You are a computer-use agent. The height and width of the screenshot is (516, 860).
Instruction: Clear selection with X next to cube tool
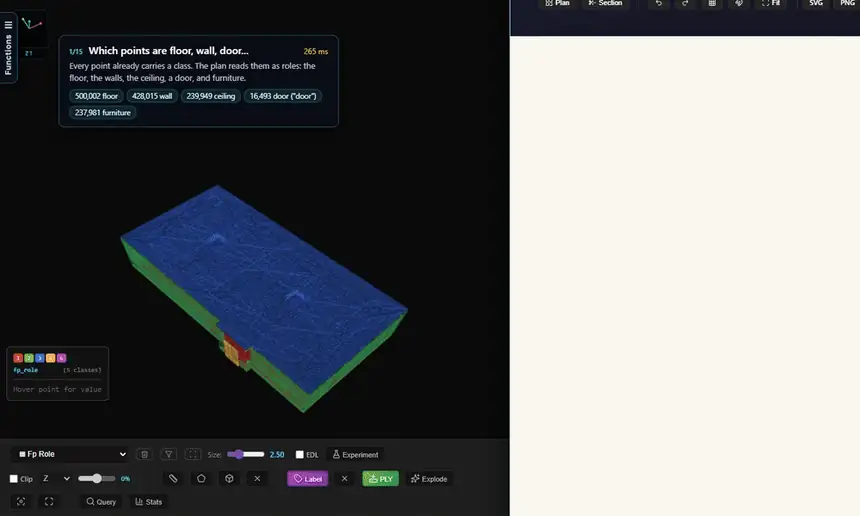point(257,479)
